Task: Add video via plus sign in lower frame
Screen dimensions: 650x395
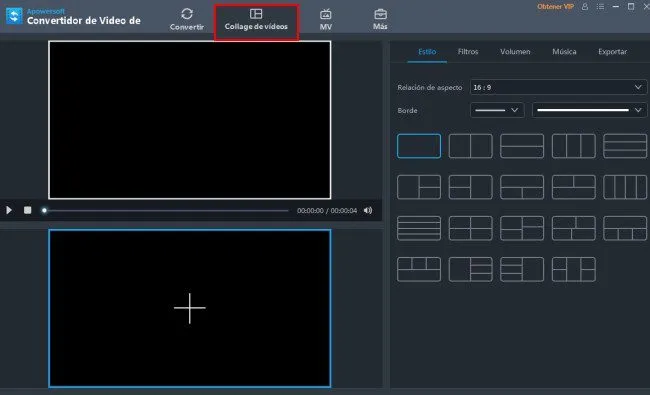Action: tap(190, 308)
